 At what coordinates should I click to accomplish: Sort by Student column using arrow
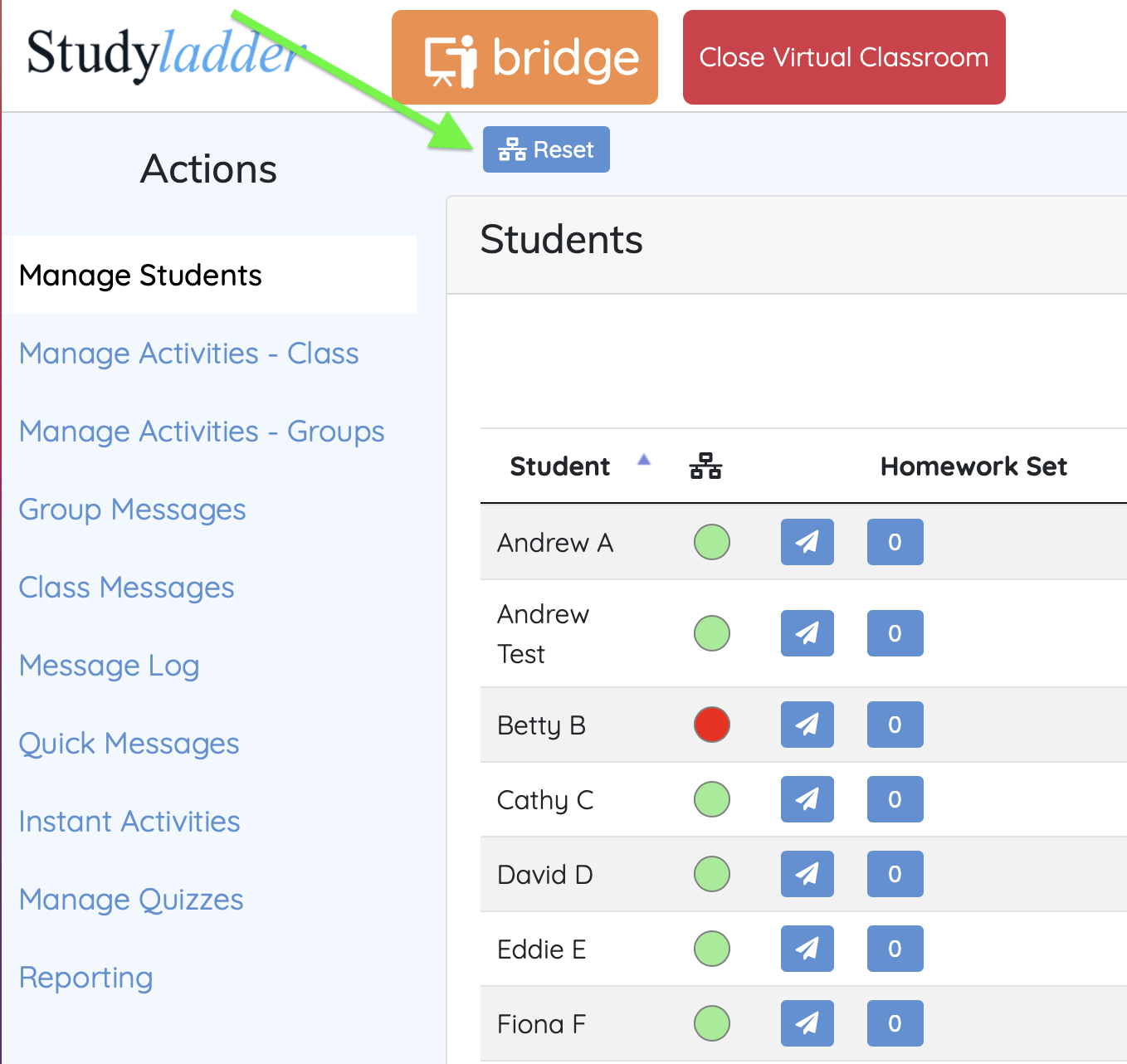coord(643,460)
